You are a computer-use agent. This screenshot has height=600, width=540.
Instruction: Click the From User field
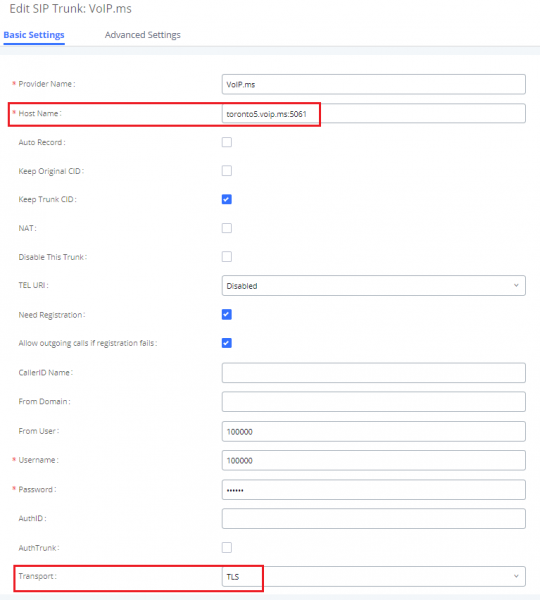[x=374, y=431]
